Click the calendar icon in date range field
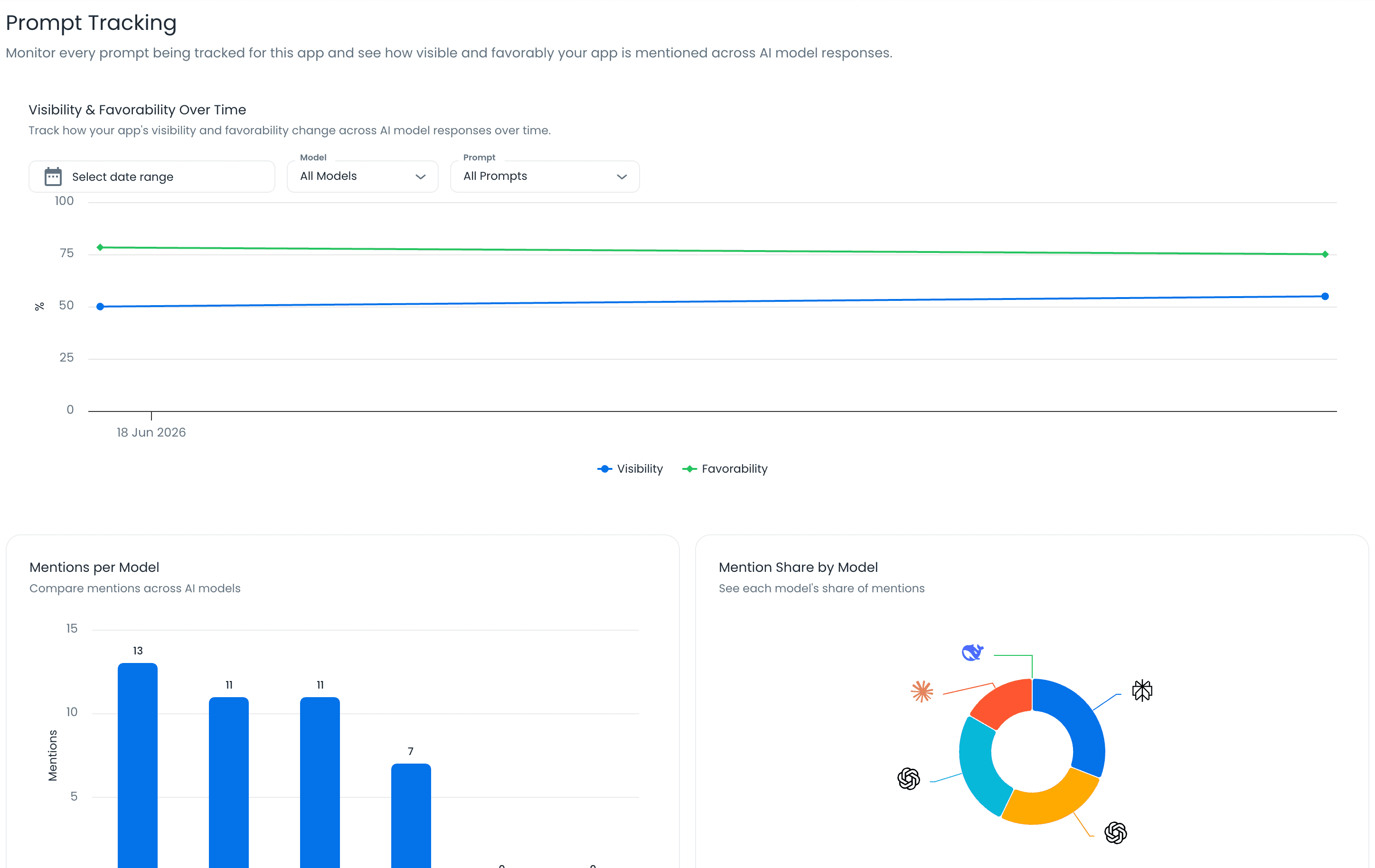Screen dimensions: 1375x868 [x=53, y=177]
